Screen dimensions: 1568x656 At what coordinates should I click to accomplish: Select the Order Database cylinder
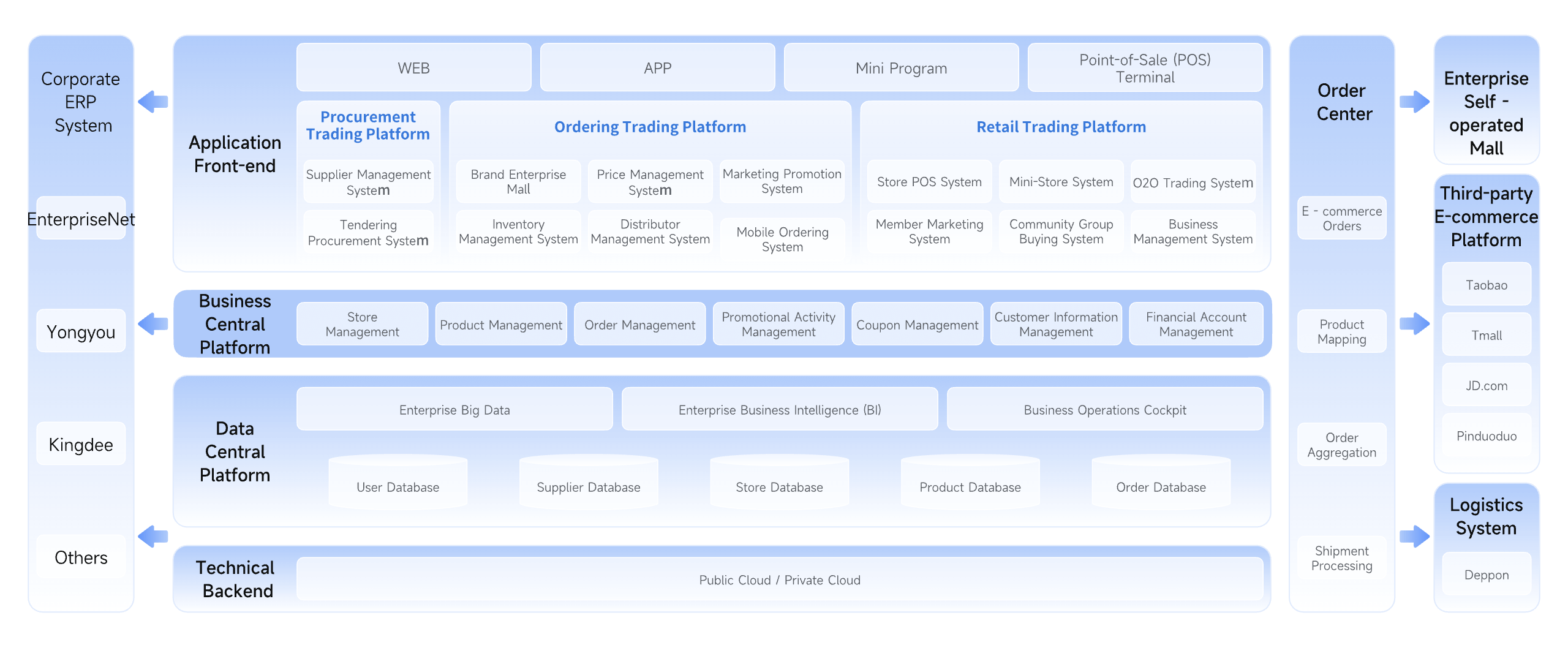1161,483
